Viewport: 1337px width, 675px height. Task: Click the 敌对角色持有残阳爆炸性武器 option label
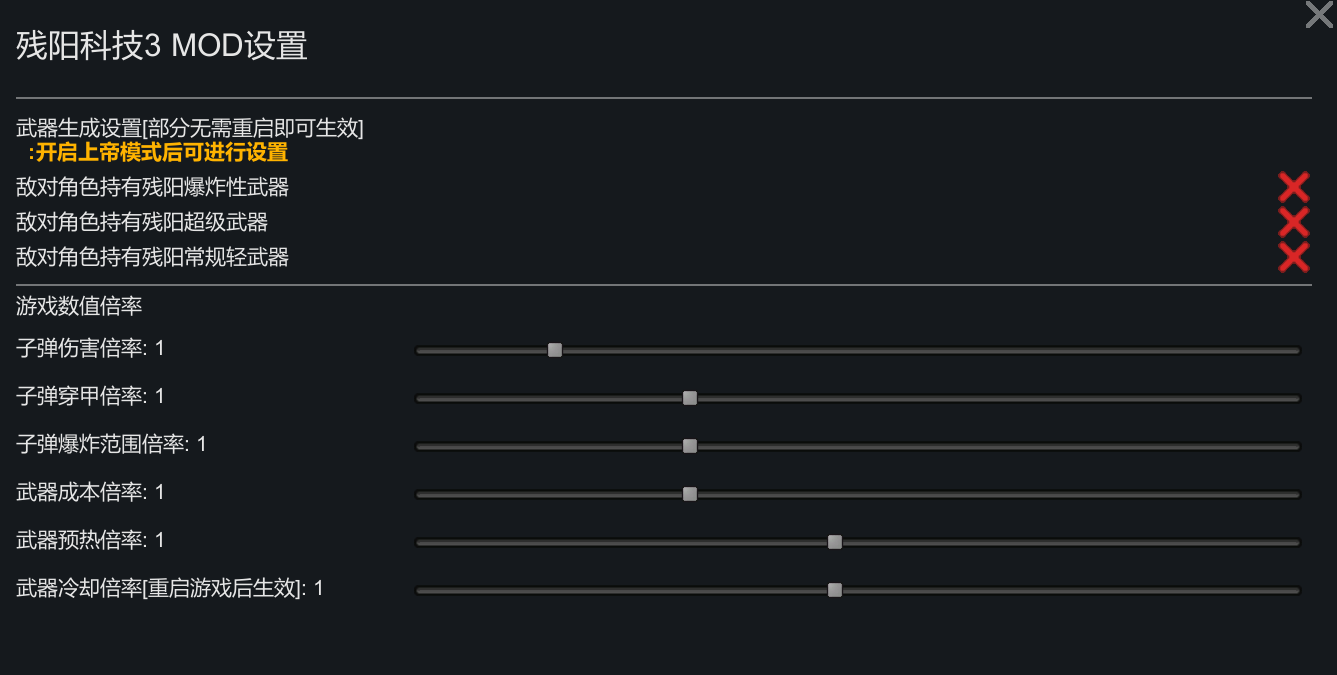[x=152, y=187]
